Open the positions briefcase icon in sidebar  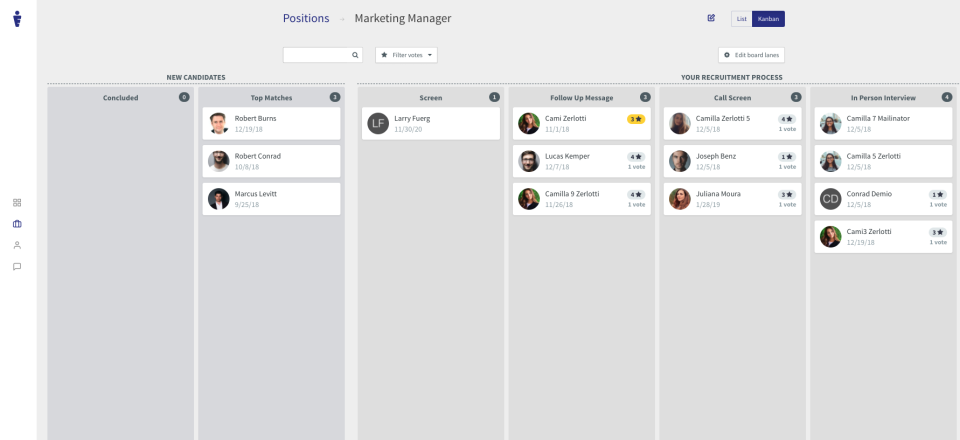pos(17,224)
